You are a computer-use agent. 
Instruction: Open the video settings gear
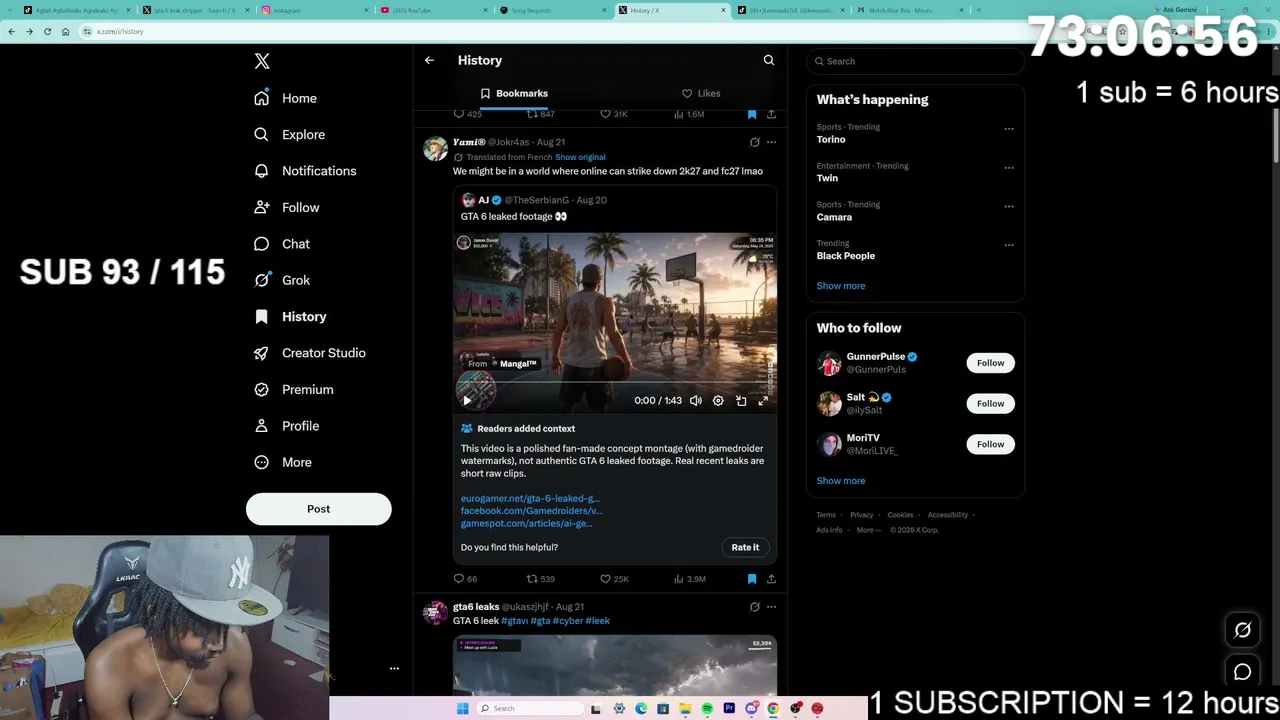pyautogui.click(x=718, y=400)
